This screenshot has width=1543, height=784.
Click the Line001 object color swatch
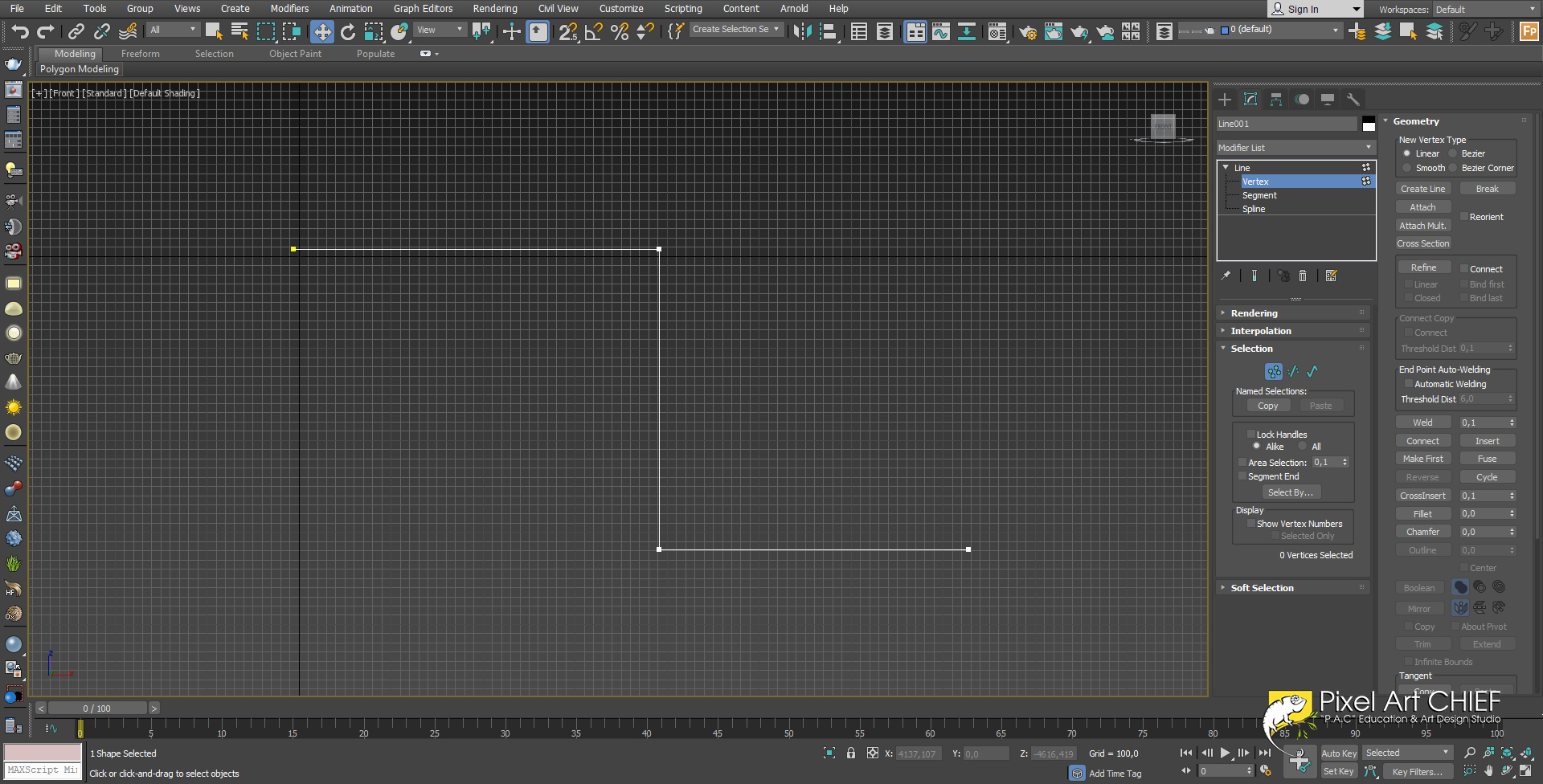pyautogui.click(x=1369, y=124)
